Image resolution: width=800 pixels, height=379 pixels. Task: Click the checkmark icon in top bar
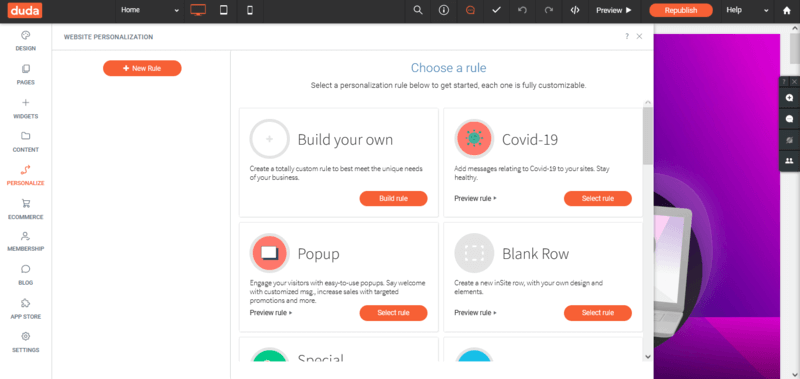tap(496, 10)
